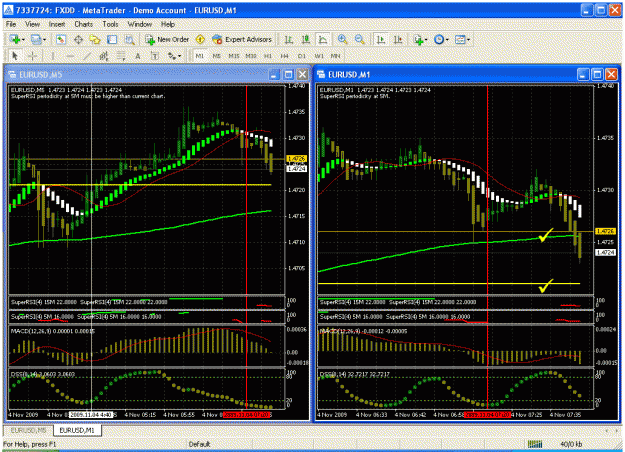
Task: Click the Templates toolbar icon
Action: click(460, 39)
